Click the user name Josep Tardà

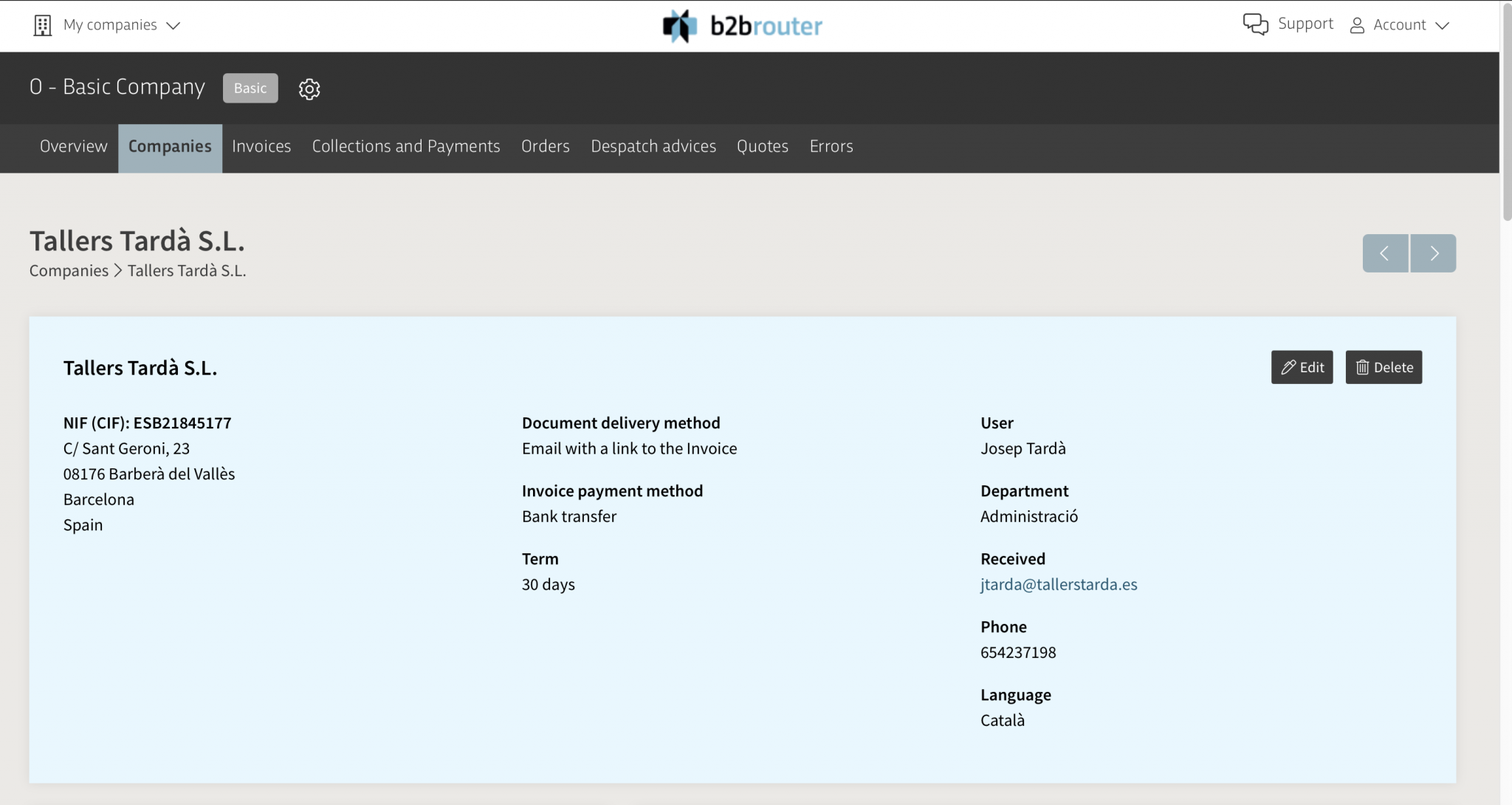click(1023, 449)
